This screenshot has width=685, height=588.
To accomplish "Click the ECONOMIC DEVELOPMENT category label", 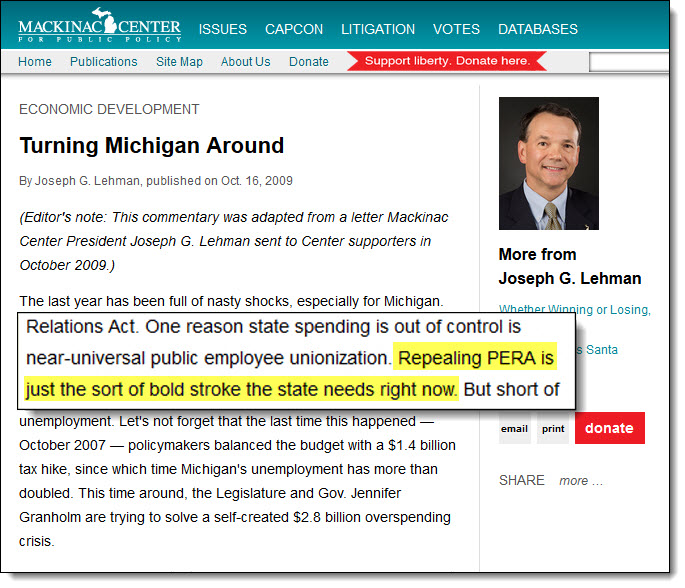I will point(109,109).
